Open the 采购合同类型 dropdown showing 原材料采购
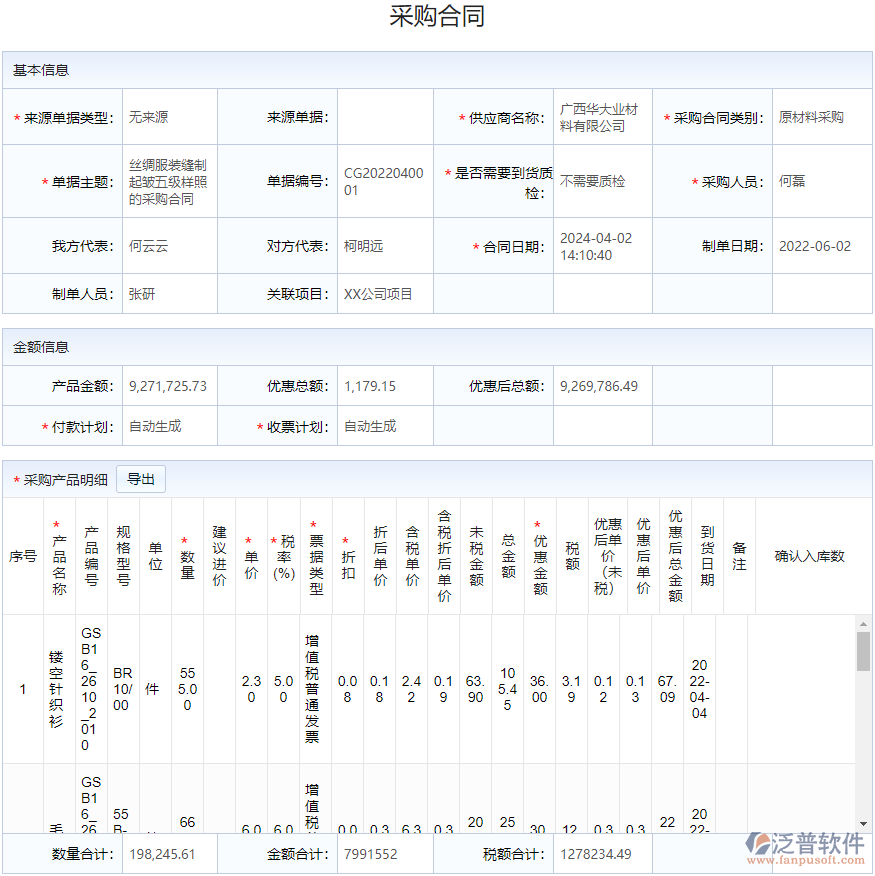The width and height of the screenshot is (875, 876). pos(821,116)
